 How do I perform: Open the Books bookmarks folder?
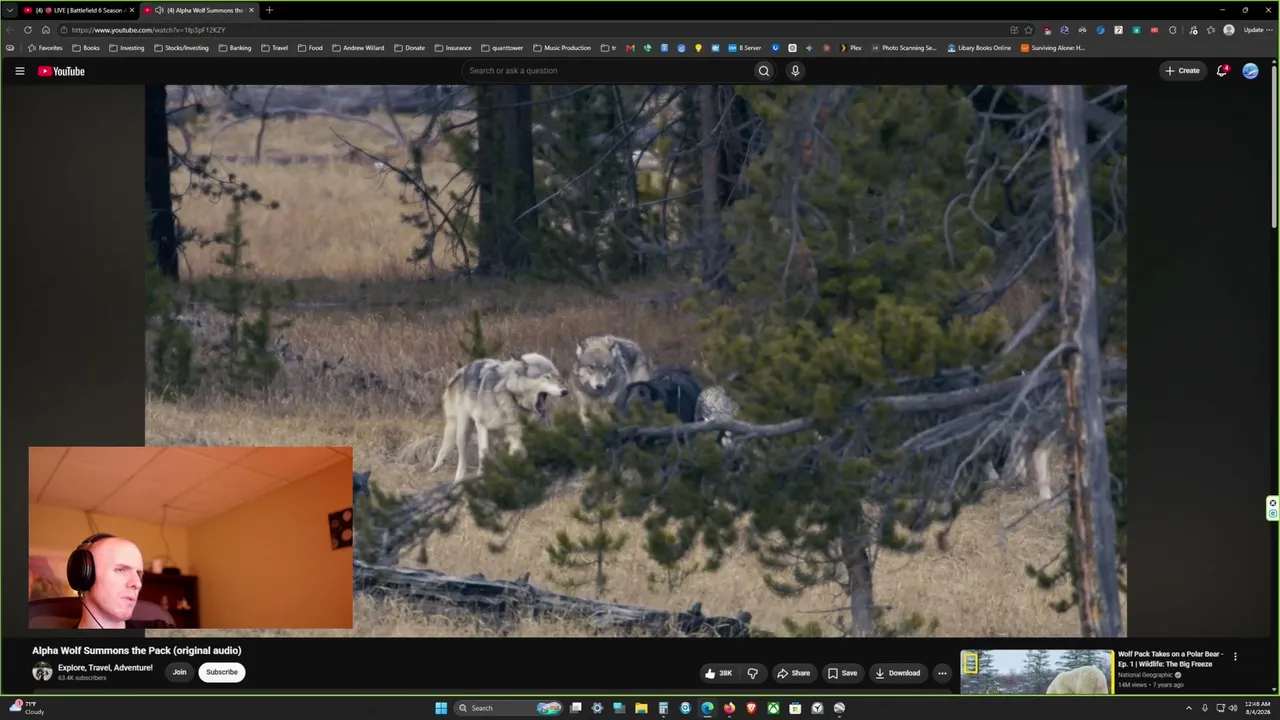point(86,48)
